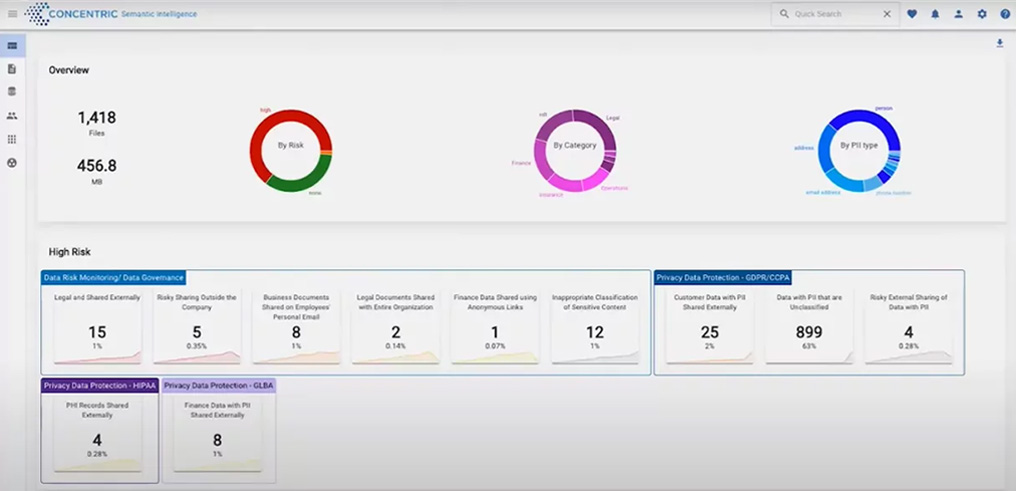Image resolution: width=1016 pixels, height=491 pixels.
Task: Open Business Documents Shared on Personal Email card
Action: click(296, 326)
